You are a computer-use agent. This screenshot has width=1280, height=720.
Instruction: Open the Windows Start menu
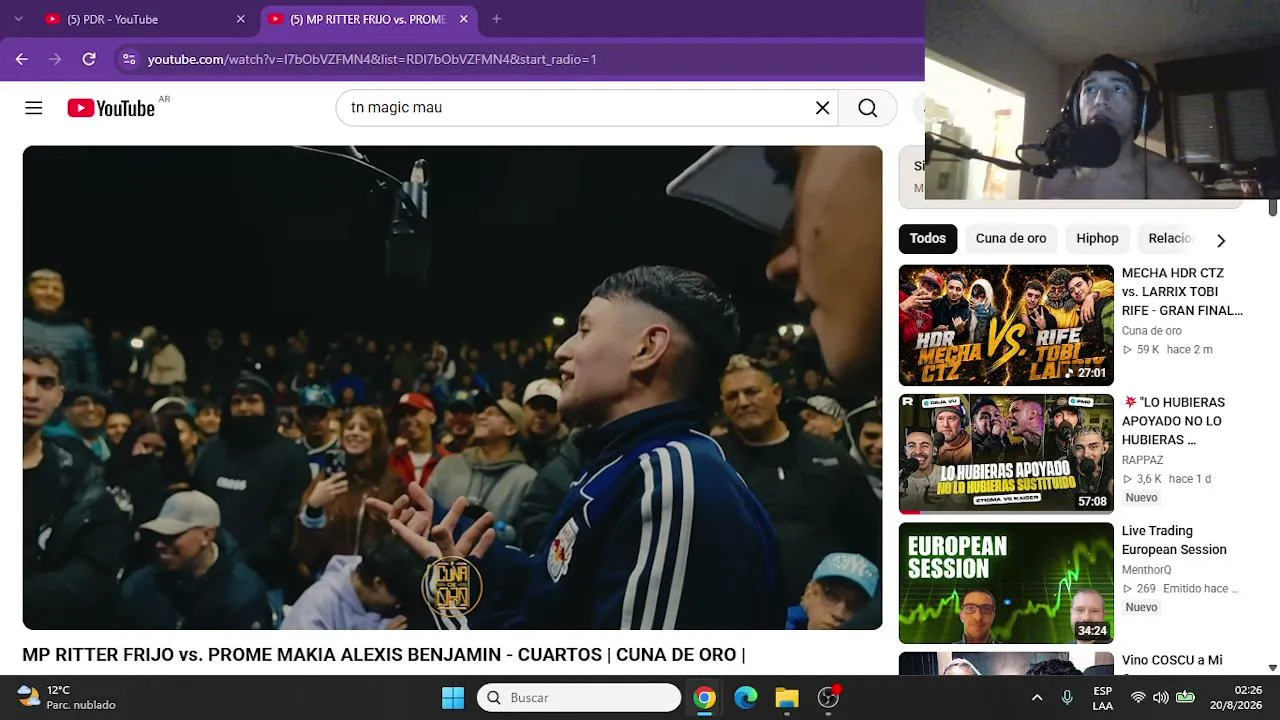tap(453, 697)
